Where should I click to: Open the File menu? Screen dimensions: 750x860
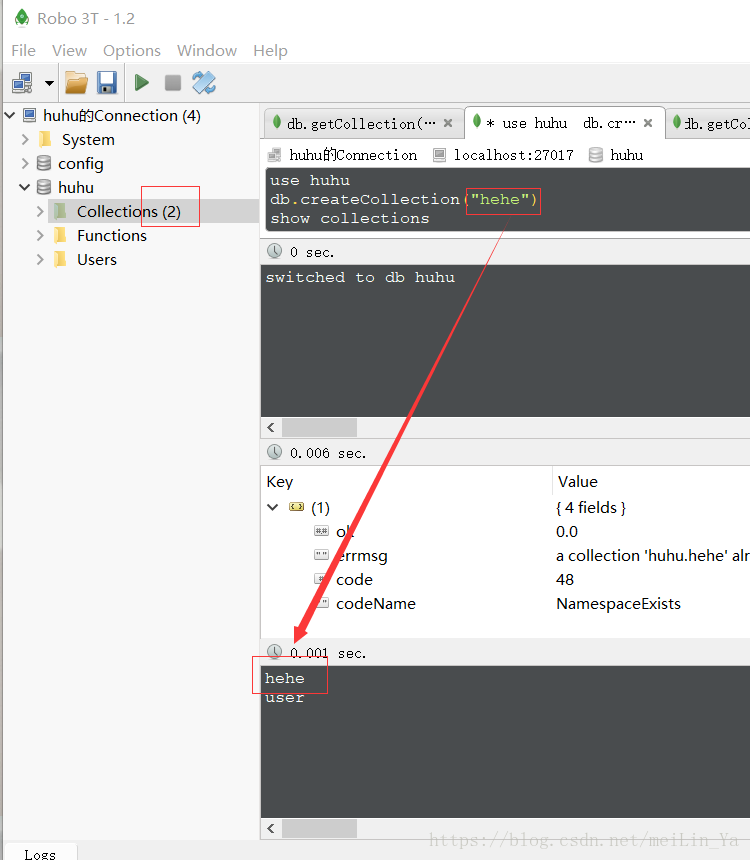point(24,50)
